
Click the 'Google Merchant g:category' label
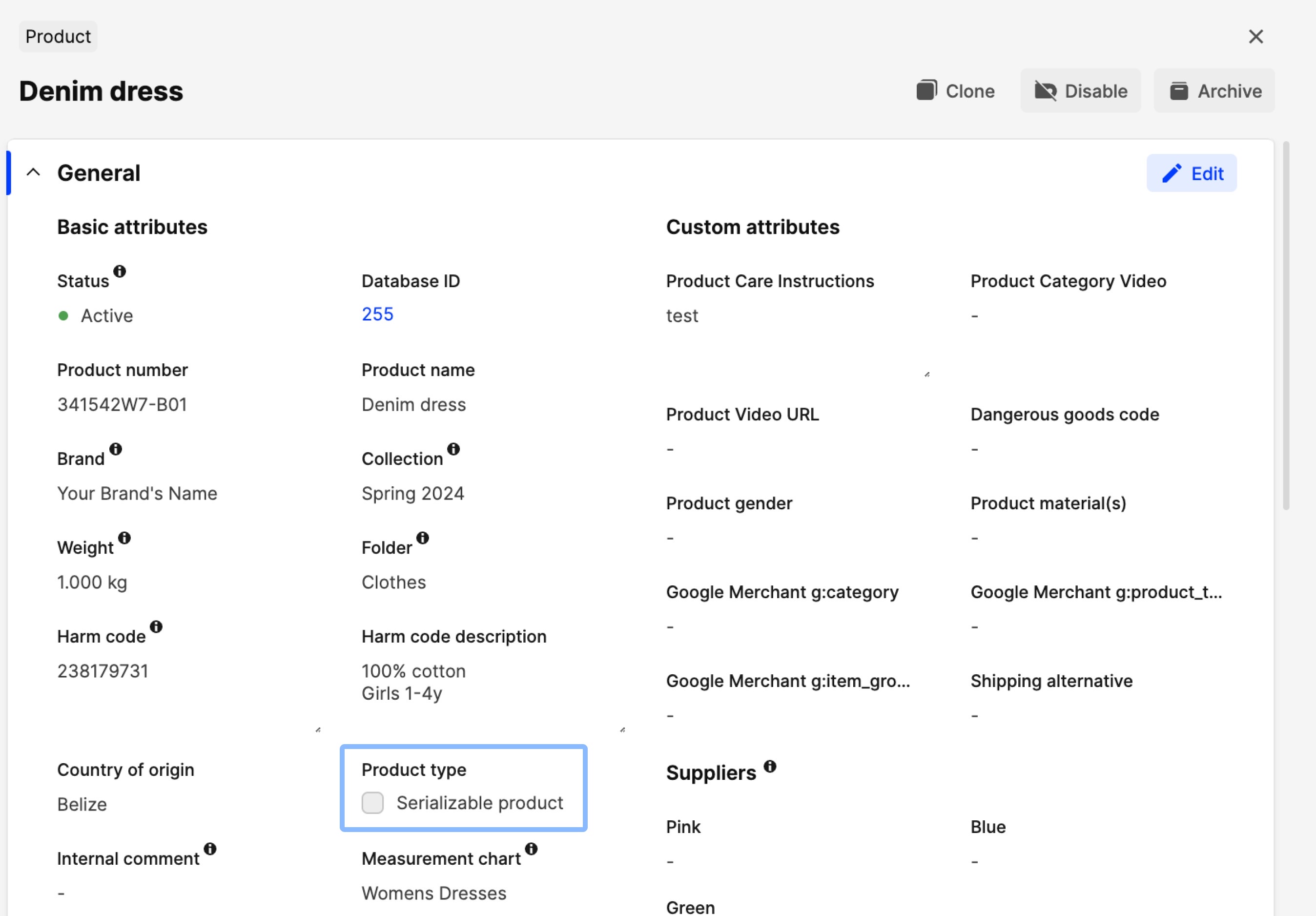point(782,592)
